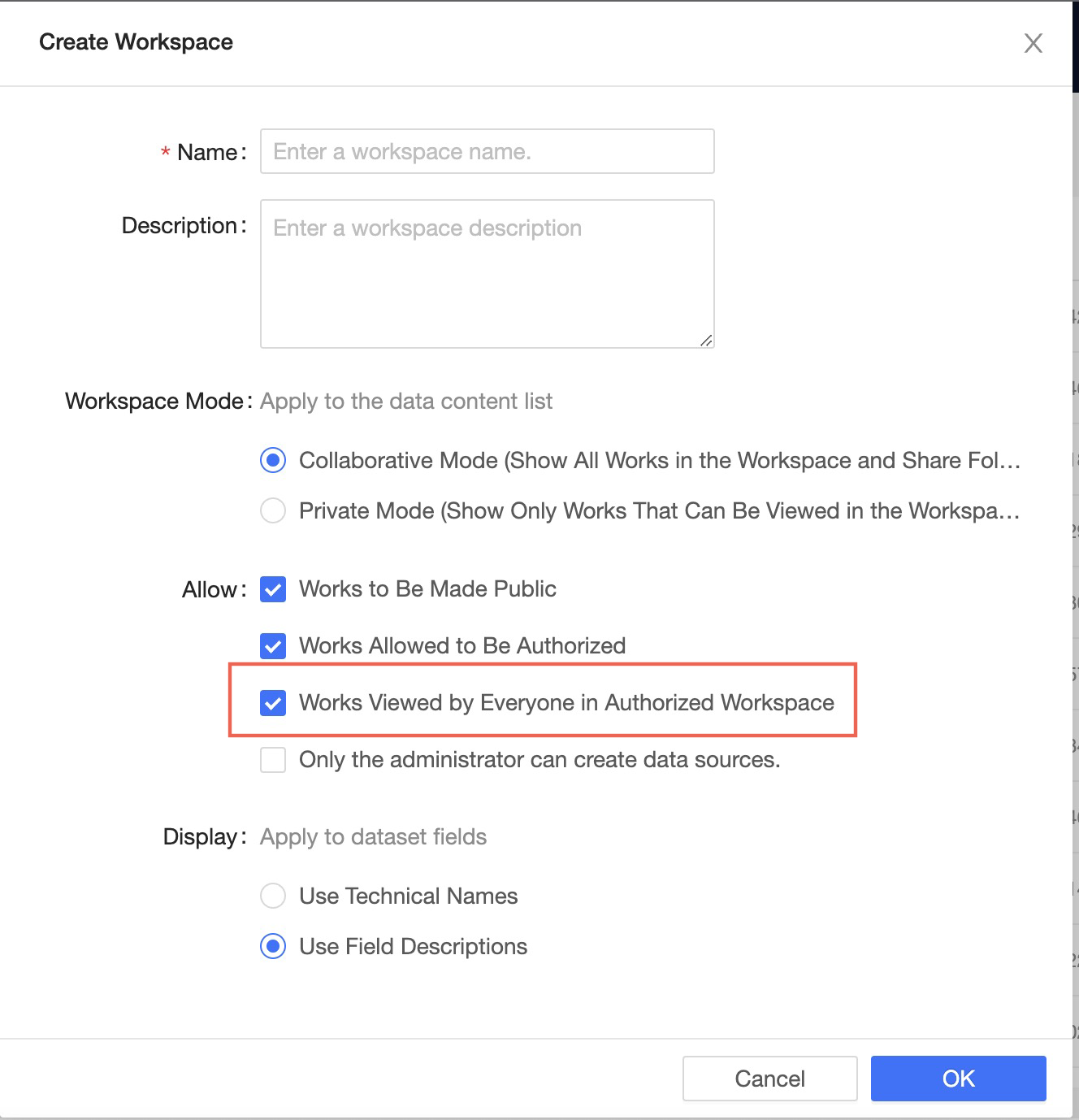Click the description box resize handle

click(x=706, y=341)
